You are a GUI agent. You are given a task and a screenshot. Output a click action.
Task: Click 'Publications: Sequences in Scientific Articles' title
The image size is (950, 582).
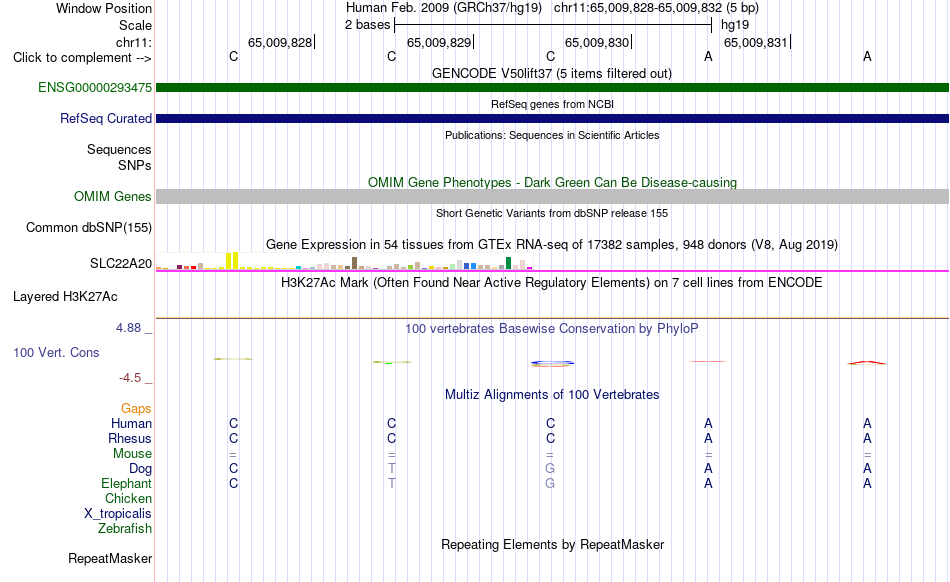[552, 135]
